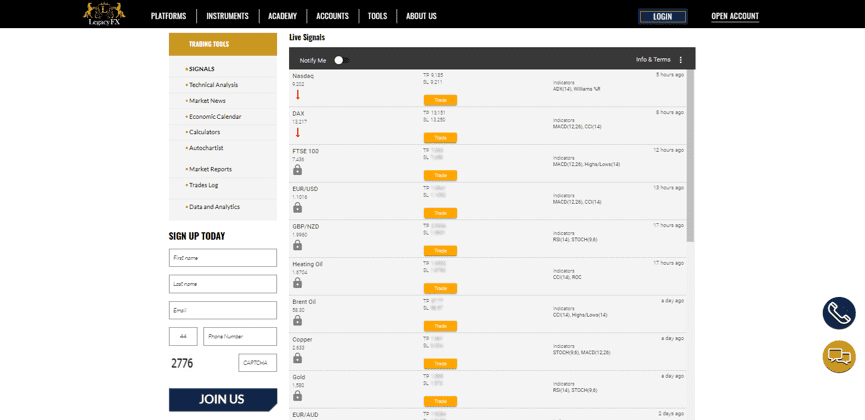
Task: Open Data and Analytics in the sidebar
Action: click(214, 207)
